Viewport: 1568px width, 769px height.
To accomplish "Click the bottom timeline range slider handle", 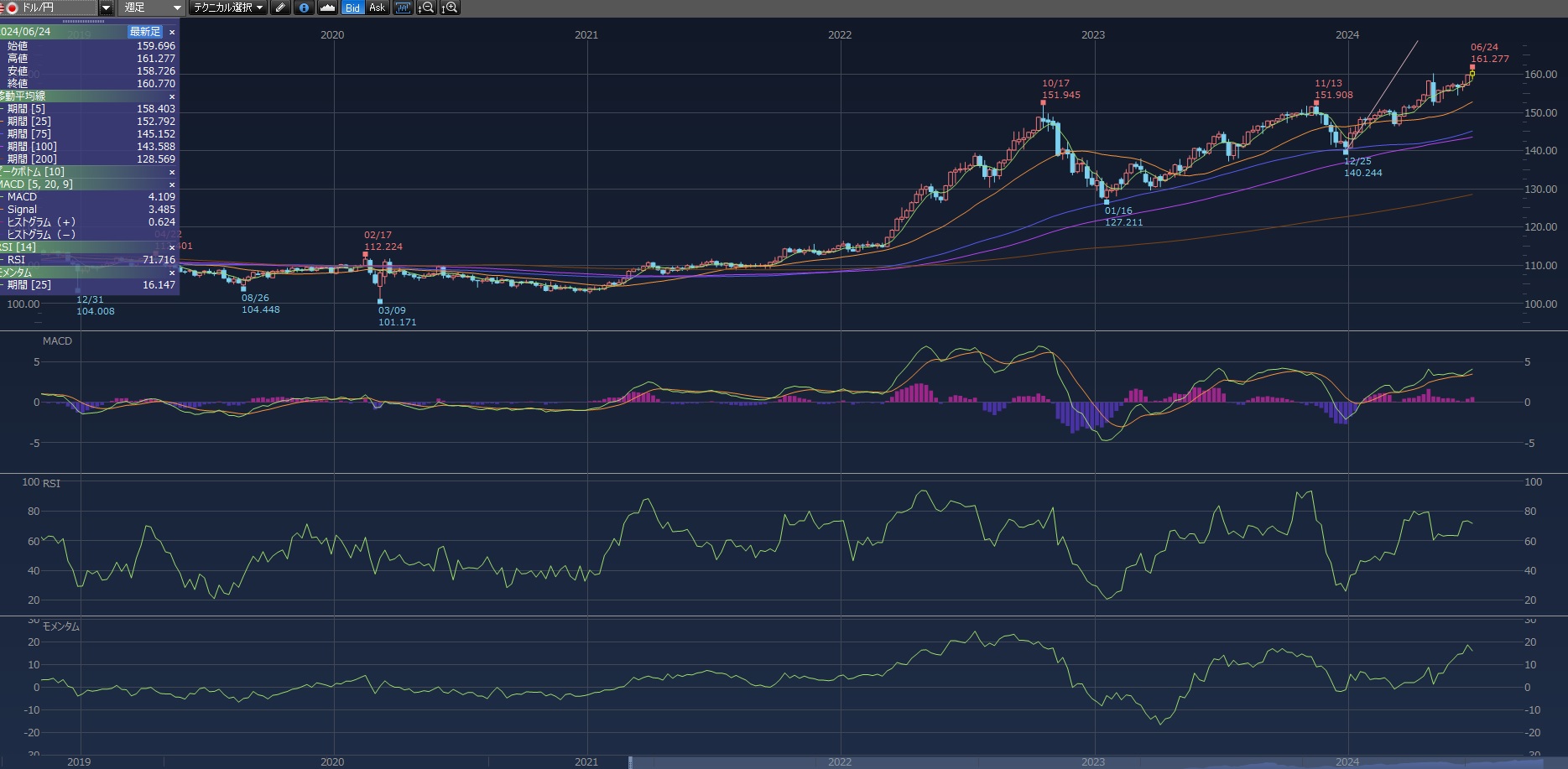I will 630,761.
